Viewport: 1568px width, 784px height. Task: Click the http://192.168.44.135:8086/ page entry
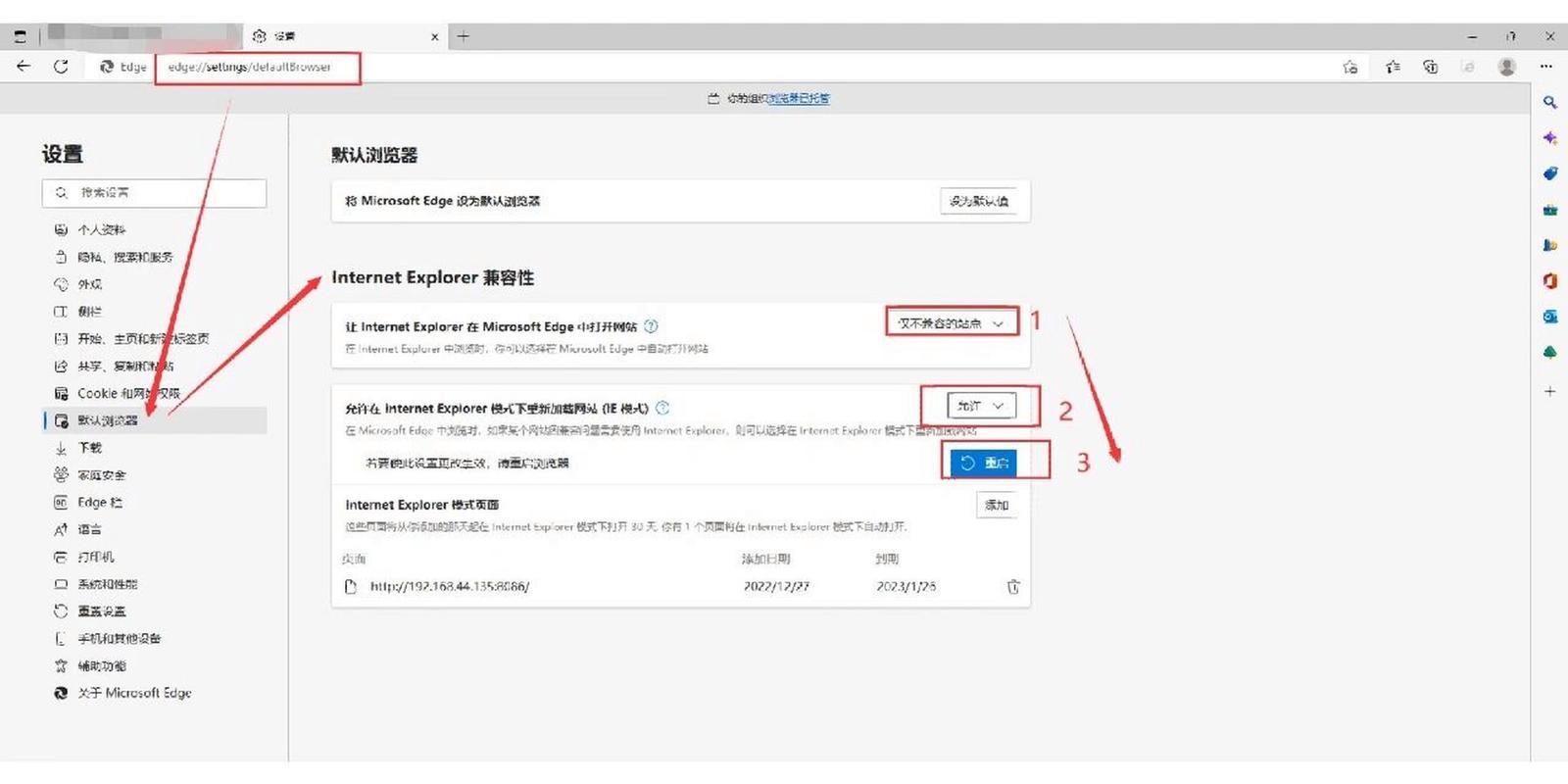pyautogui.click(x=450, y=586)
